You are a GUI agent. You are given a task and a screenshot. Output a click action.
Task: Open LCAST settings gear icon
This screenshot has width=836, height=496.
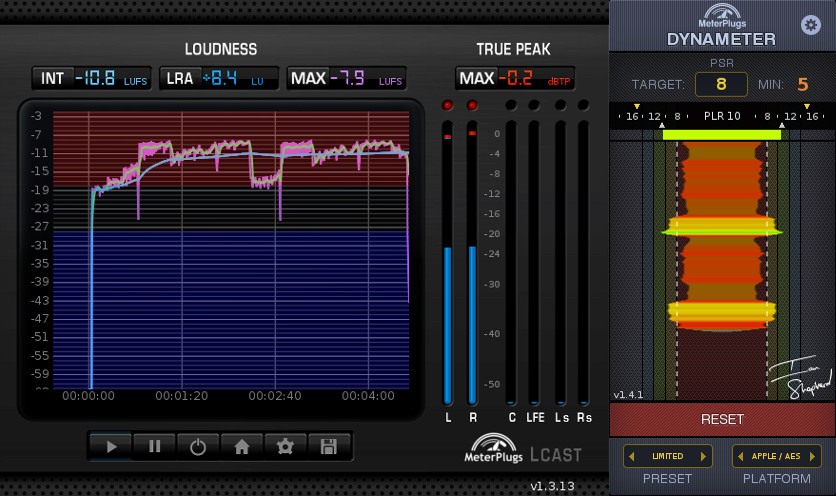[285, 446]
